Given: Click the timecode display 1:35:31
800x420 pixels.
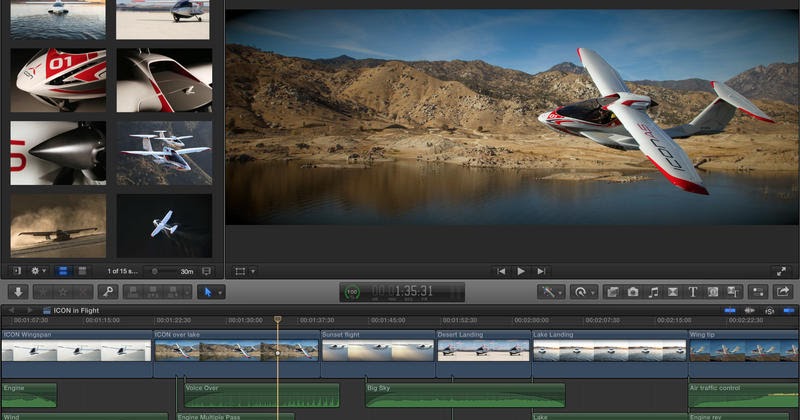Looking at the screenshot, I should 402,291.
